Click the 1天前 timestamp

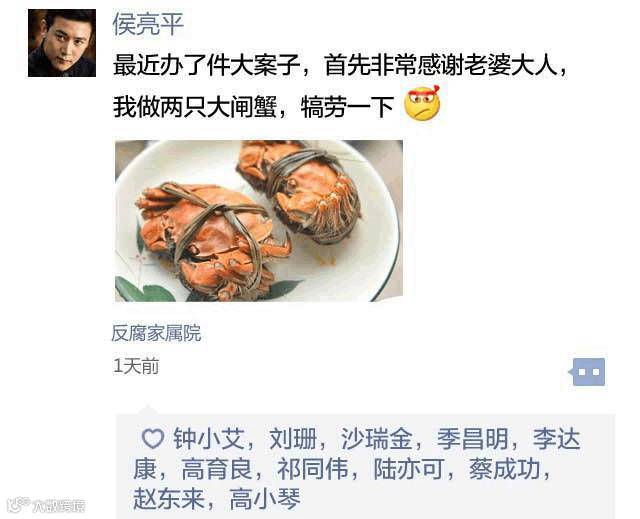136,366
